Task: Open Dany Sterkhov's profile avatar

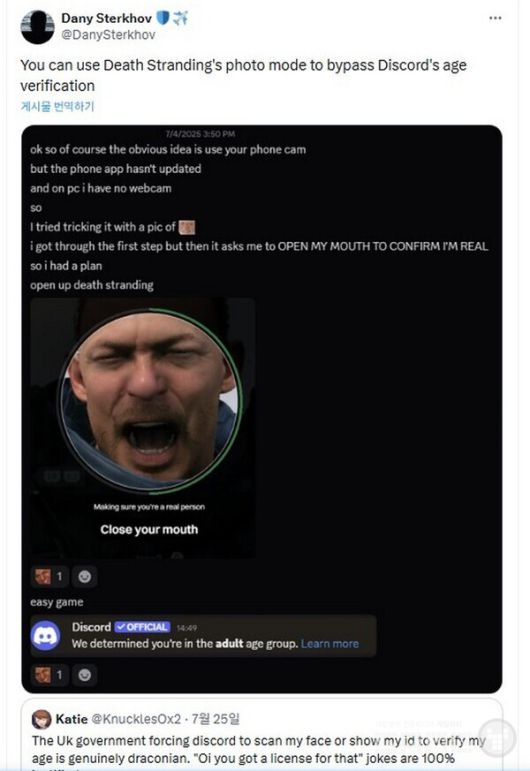Action: [37, 27]
